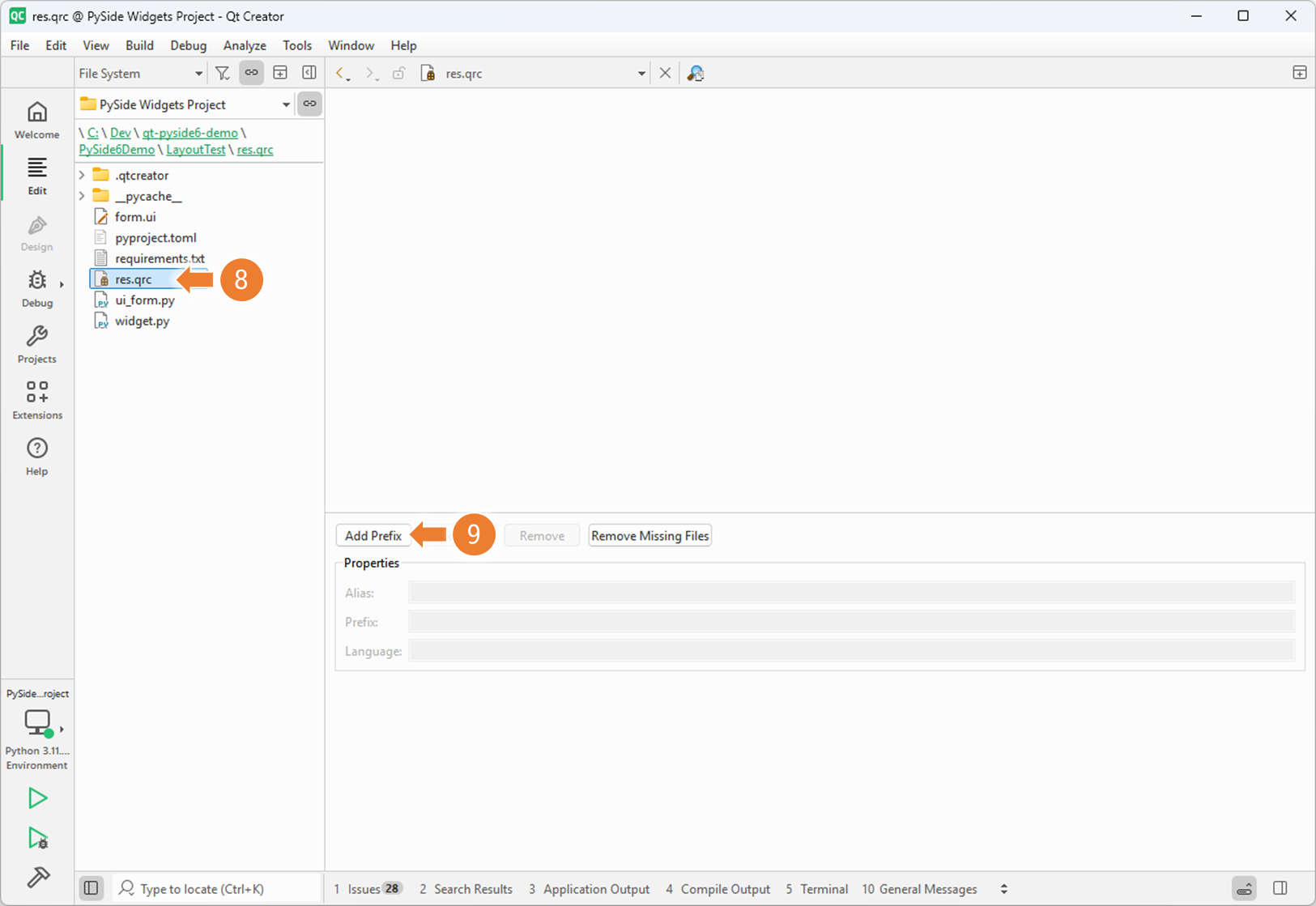
Task: Open the file system filter options
Action: click(x=223, y=73)
